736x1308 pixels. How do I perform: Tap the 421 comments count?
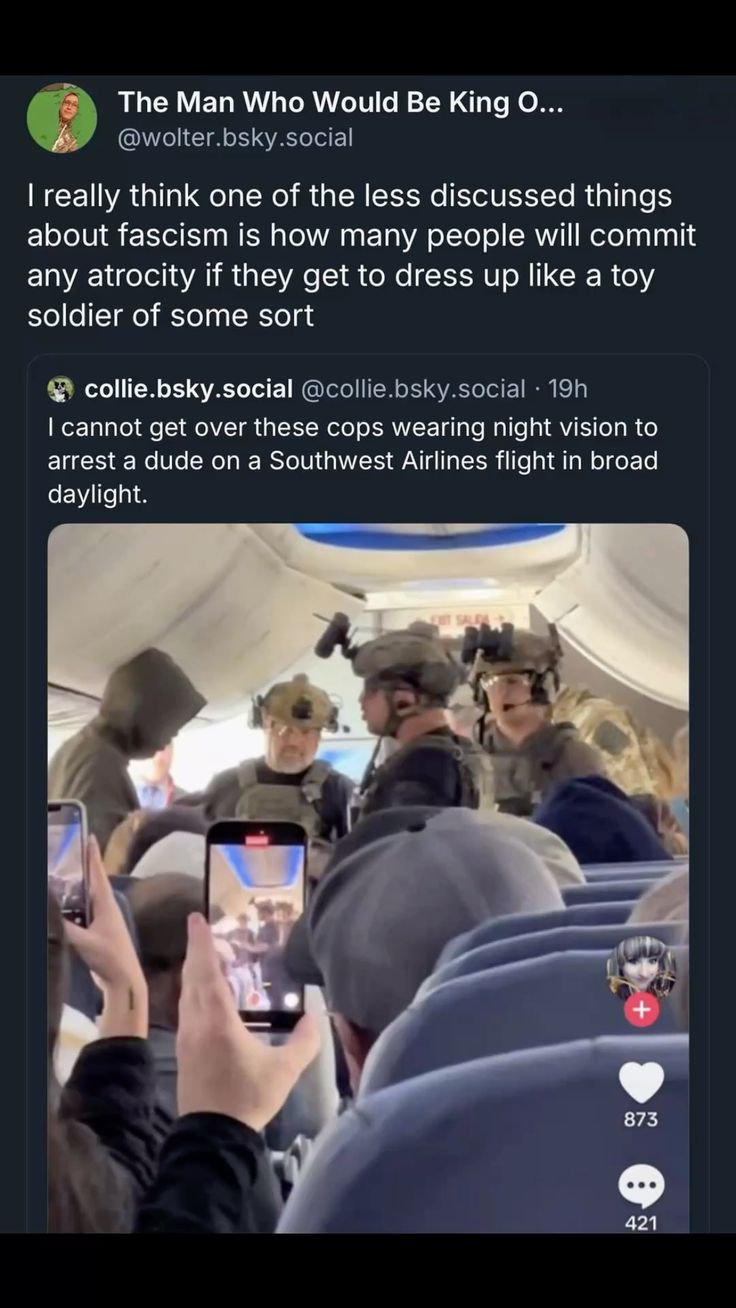pos(641,1222)
